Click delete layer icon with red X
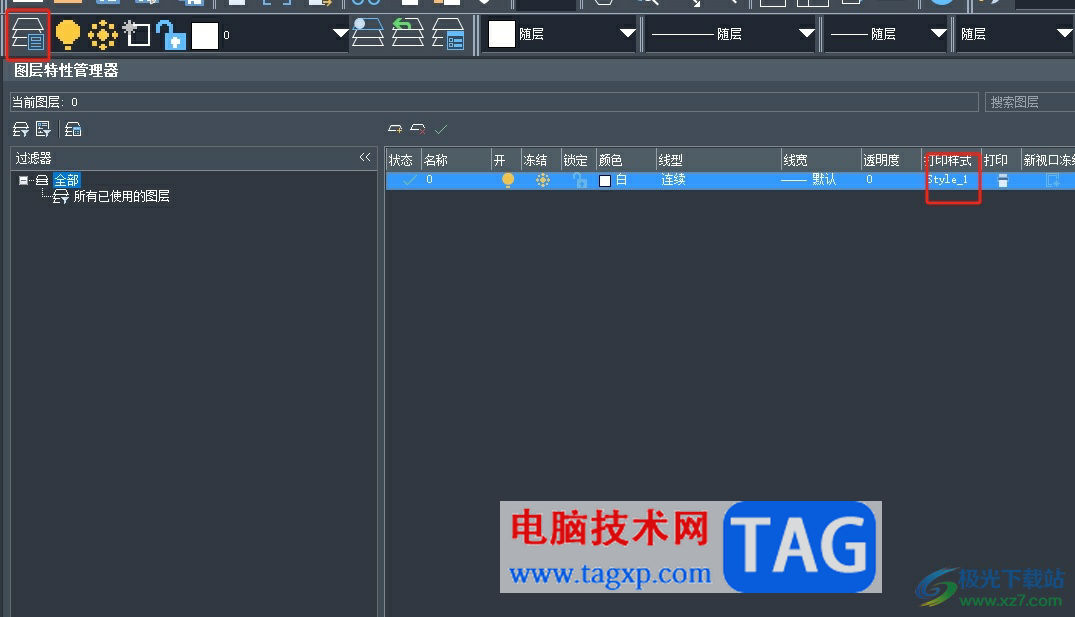 pyautogui.click(x=418, y=129)
